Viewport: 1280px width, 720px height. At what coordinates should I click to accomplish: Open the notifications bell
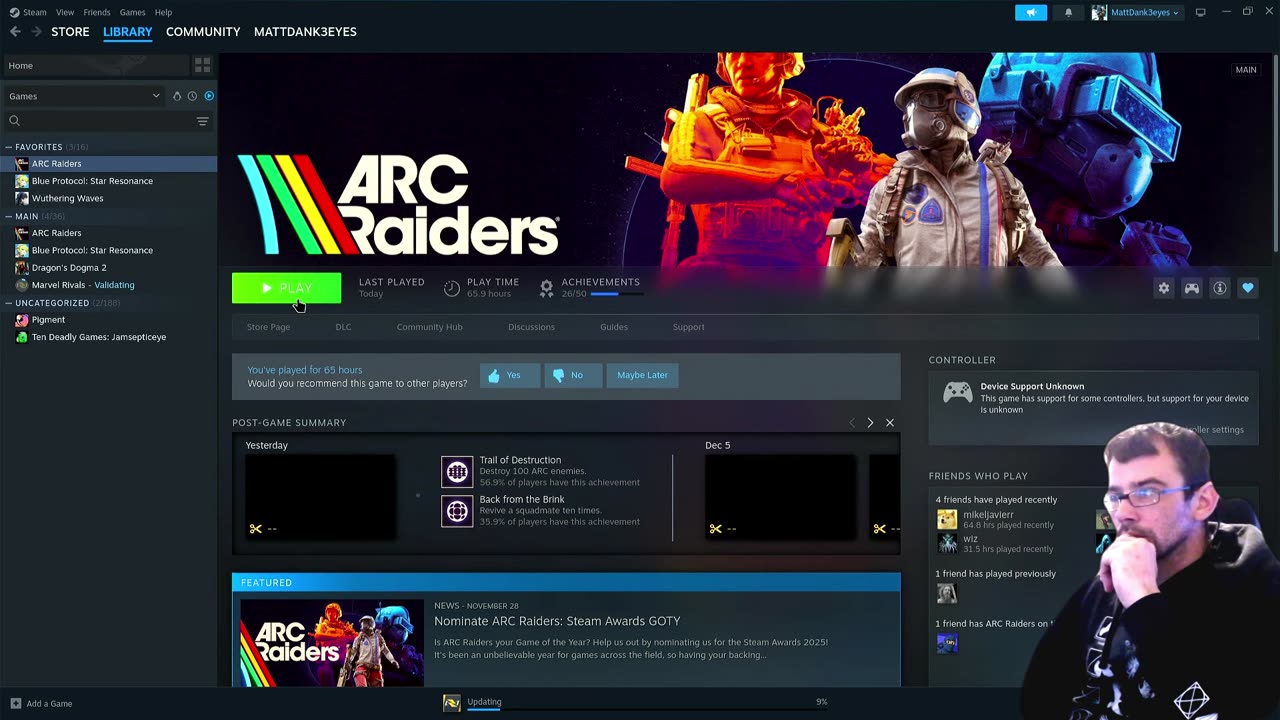click(1068, 12)
